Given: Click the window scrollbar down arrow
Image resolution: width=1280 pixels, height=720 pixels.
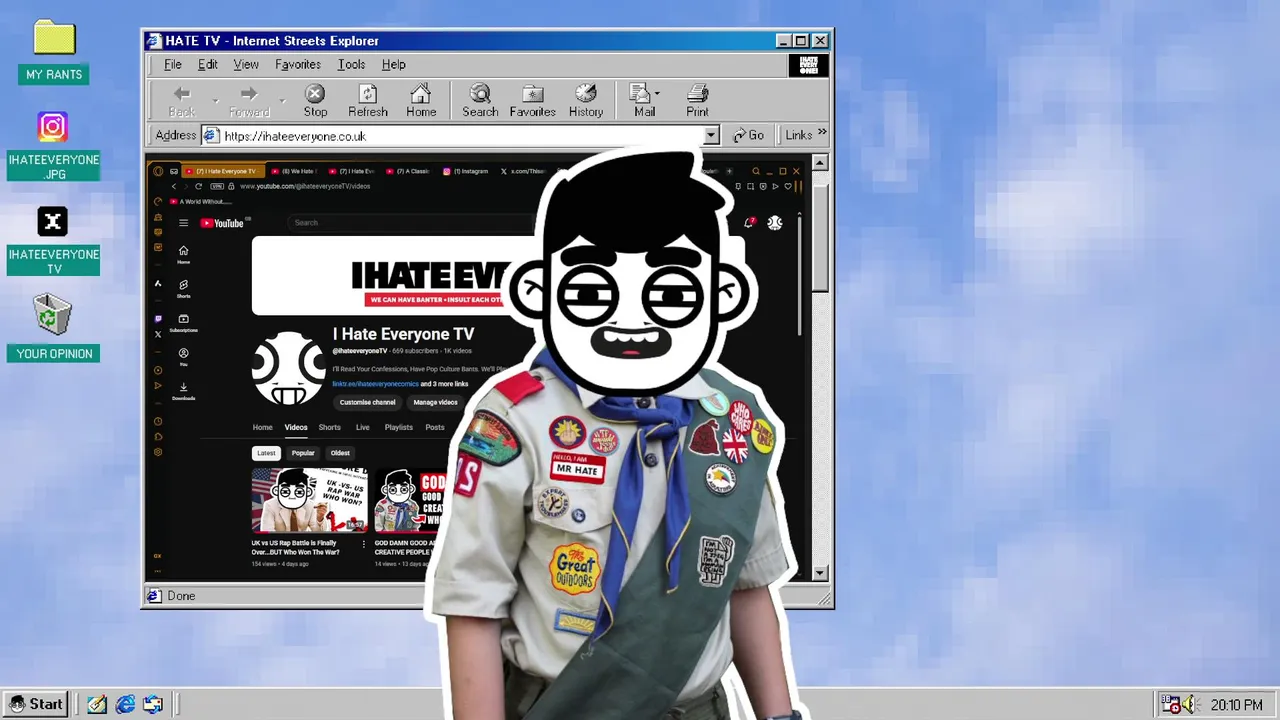Looking at the screenshot, I should click(821, 573).
